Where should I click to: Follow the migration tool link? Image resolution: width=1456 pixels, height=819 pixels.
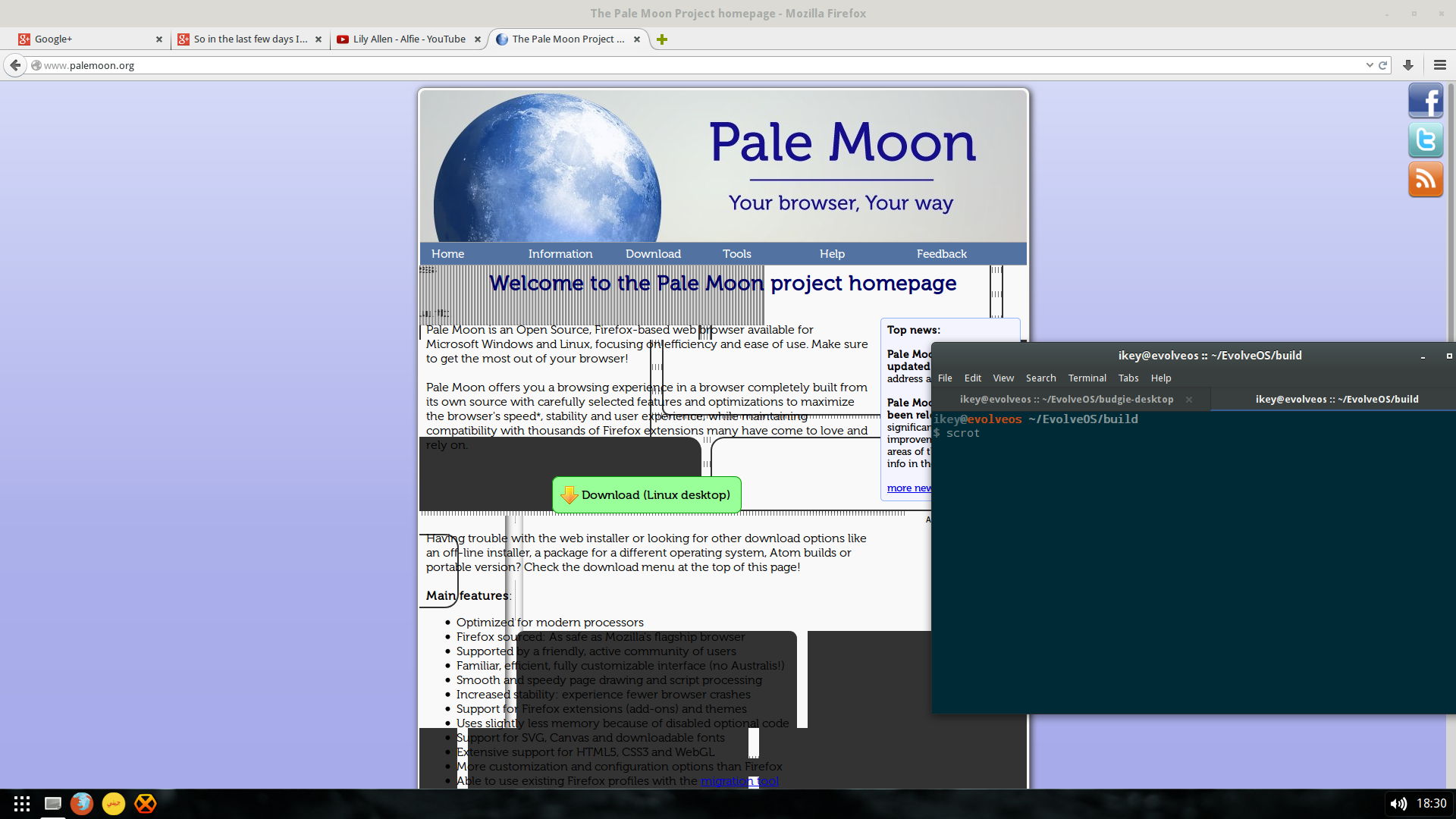tap(739, 781)
